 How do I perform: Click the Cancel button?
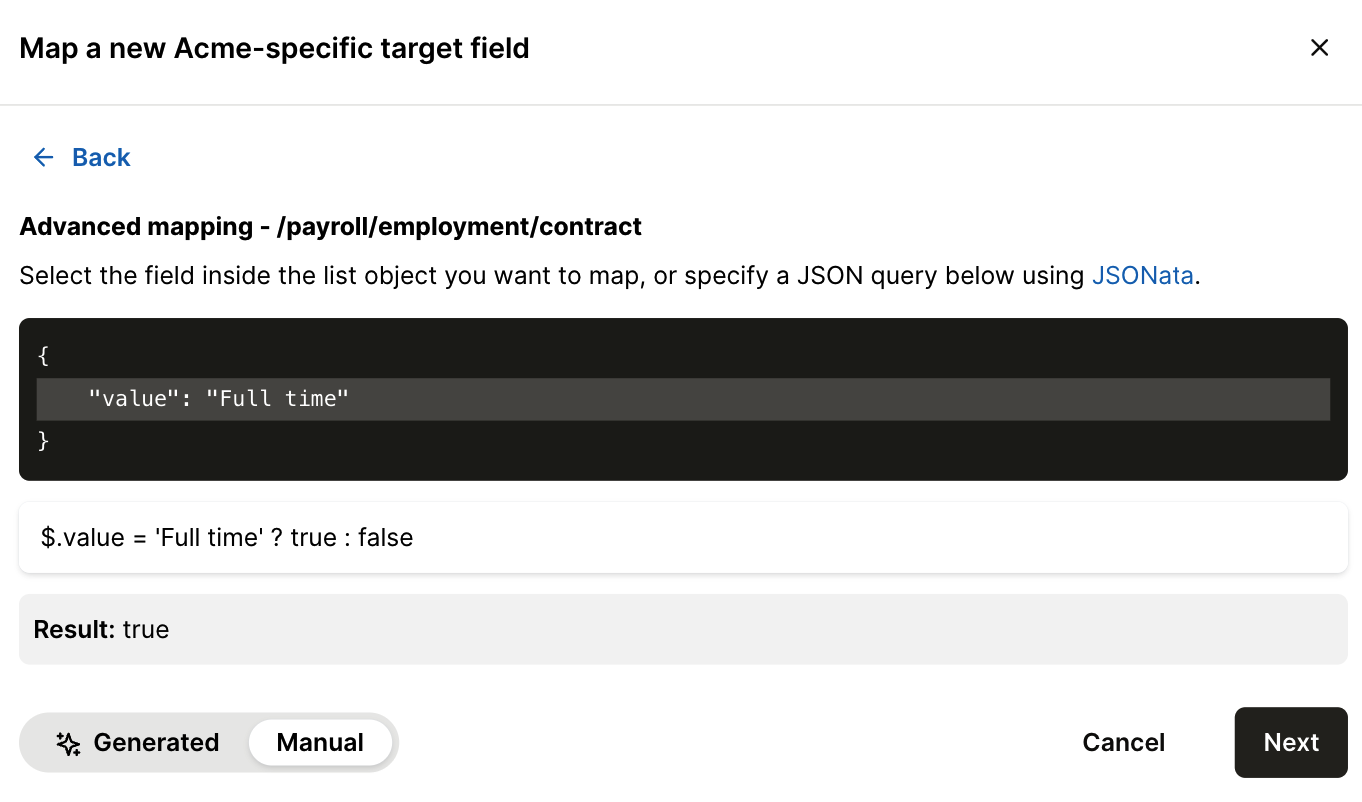tap(1123, 743)
